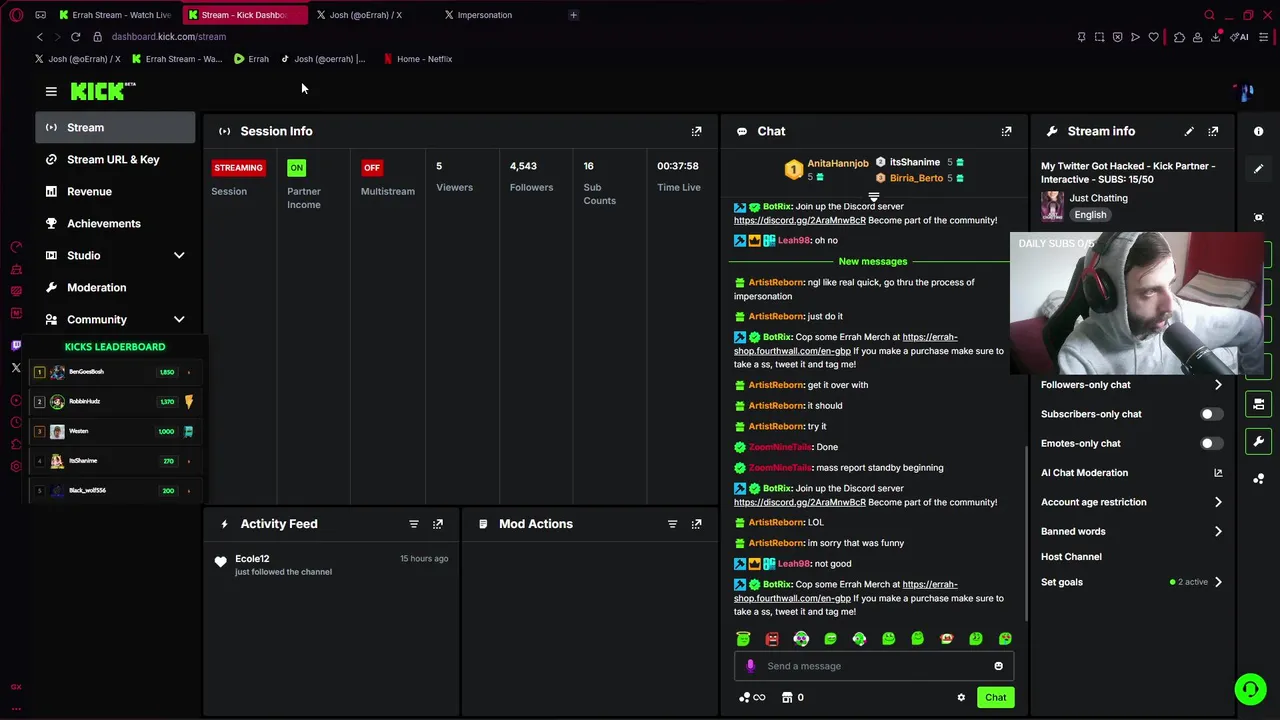Reload the page in the browser
Viewport: 1280px width, 720px height.
75,37
